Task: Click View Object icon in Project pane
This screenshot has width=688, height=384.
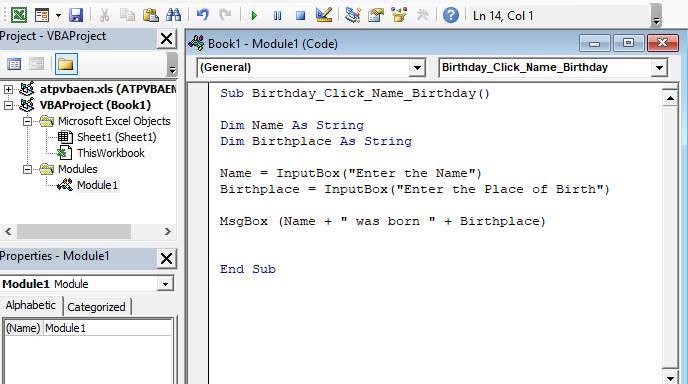Action: tap(36, 65)
